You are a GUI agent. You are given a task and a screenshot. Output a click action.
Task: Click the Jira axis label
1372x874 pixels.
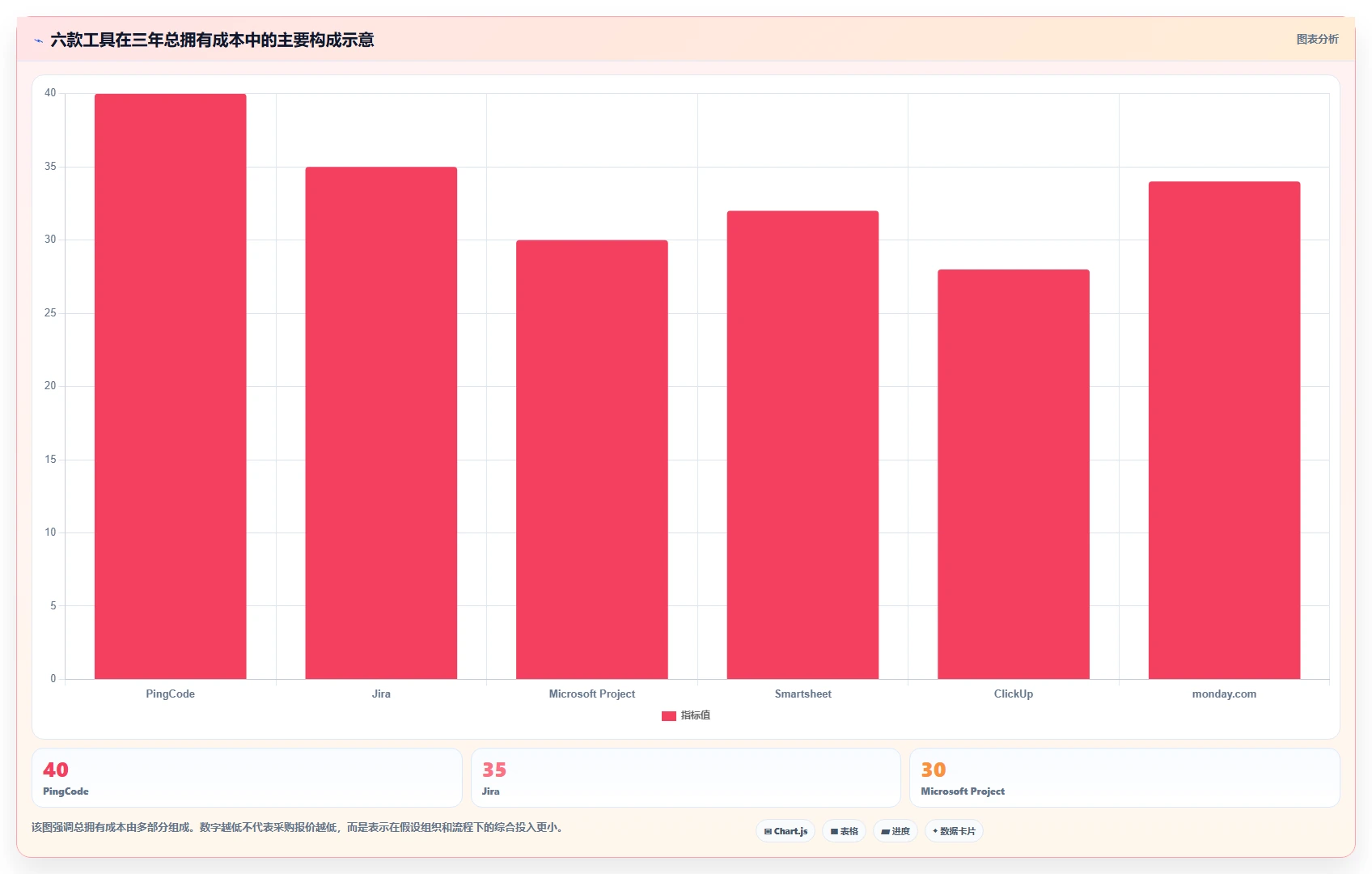(x=381, y=694)
